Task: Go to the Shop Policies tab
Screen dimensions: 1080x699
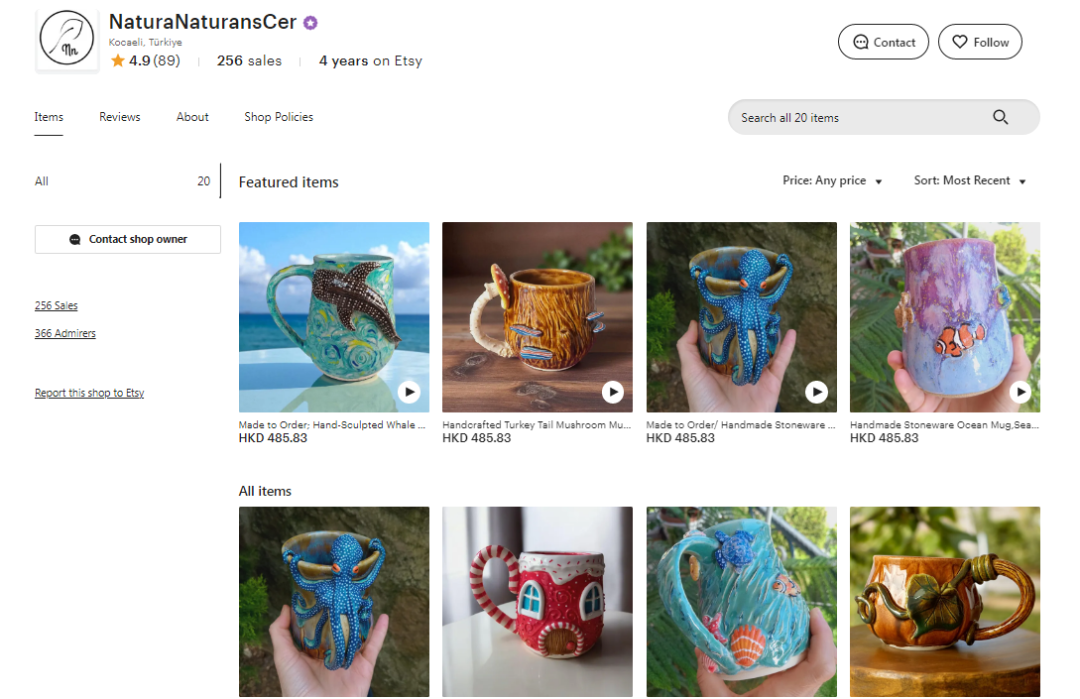Action: point(278,117)
